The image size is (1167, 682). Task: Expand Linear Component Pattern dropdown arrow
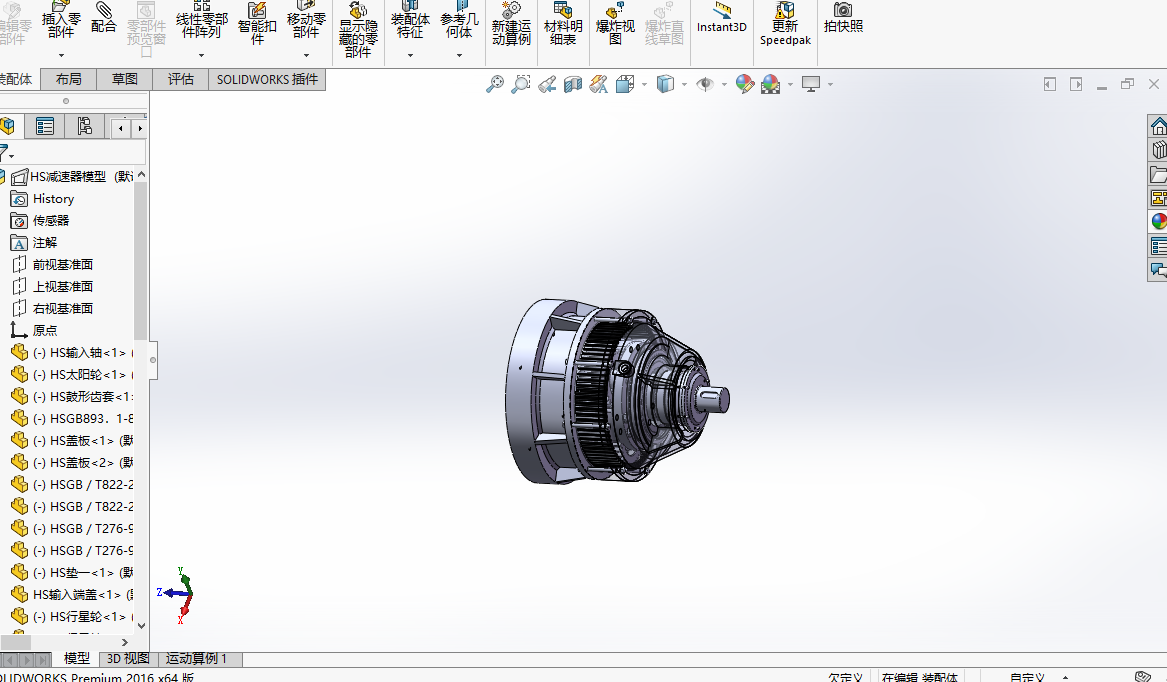(201, 55)
